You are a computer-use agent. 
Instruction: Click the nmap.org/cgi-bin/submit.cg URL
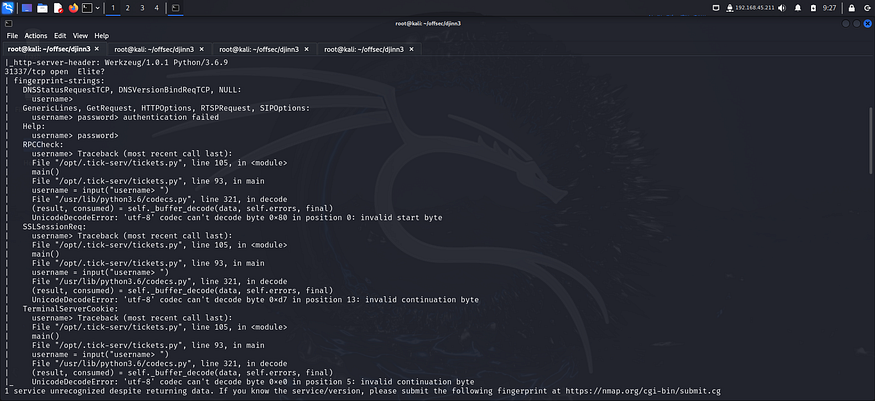click(x=642, y=391)
